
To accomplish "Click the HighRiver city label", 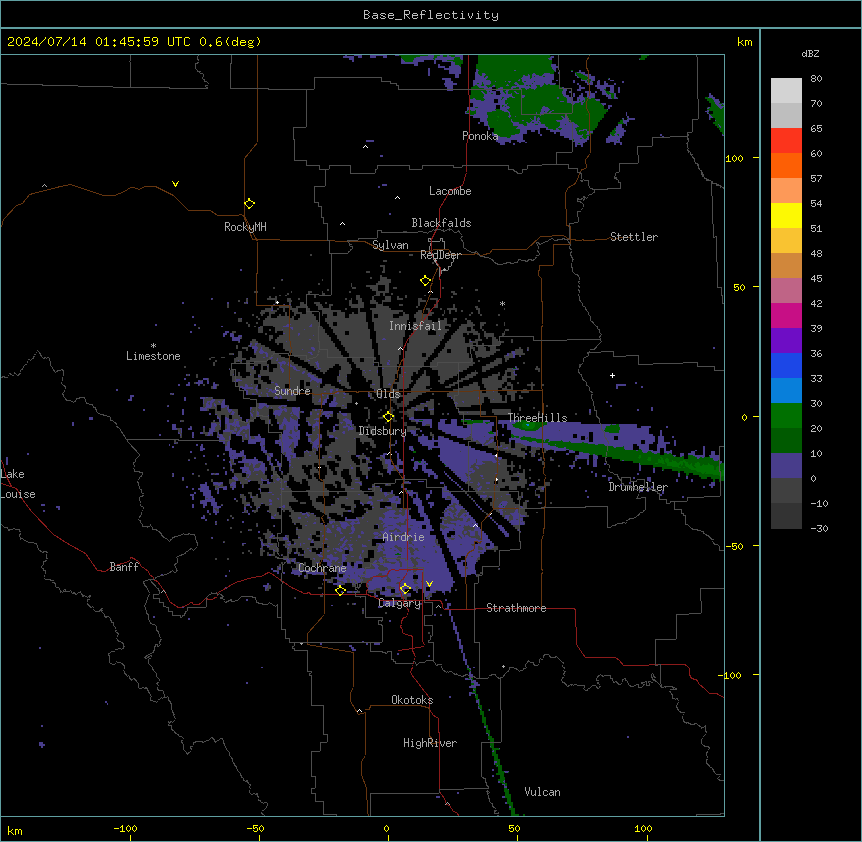I will pyautogui.click(x=430, y=743).
